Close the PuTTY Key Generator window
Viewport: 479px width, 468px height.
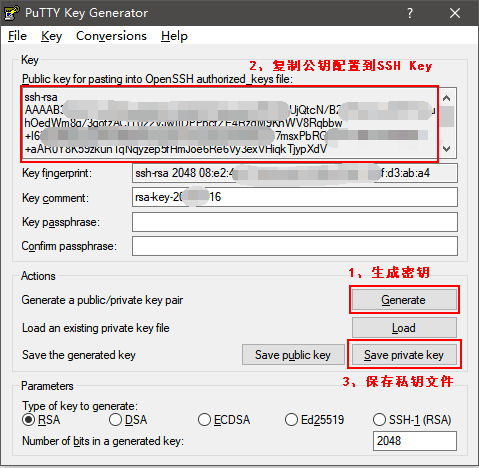click(x=455, y=13)
